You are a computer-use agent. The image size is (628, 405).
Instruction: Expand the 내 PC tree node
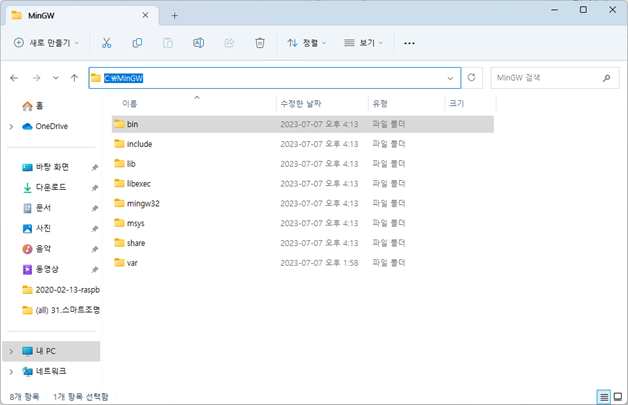pos(11,351)
